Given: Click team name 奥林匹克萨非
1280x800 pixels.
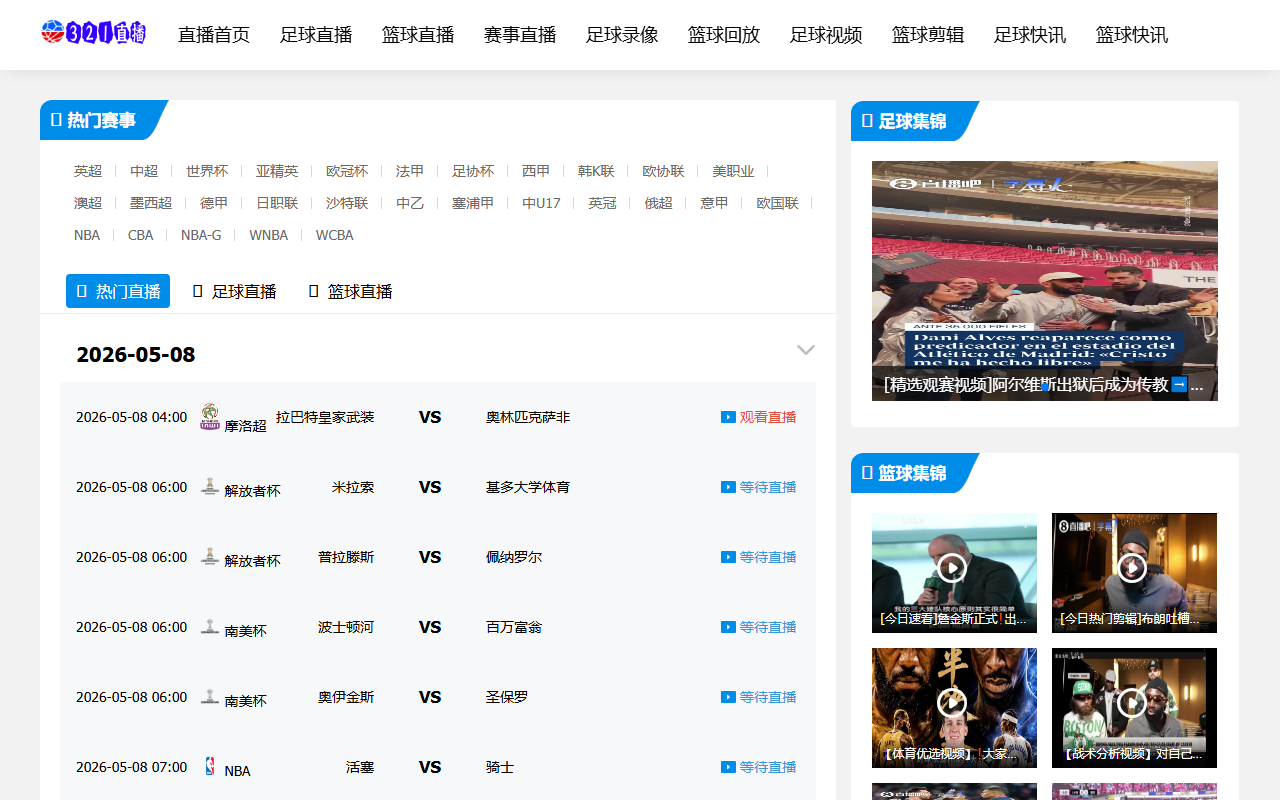Looking at the screenshot, I should coord(528,417).
